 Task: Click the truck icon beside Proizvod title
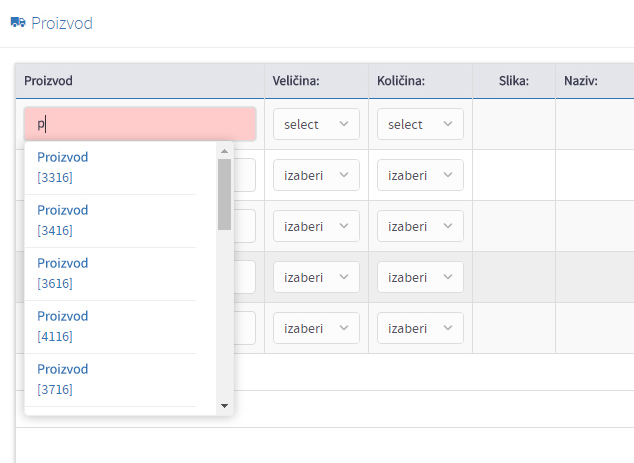click(18, 22)
